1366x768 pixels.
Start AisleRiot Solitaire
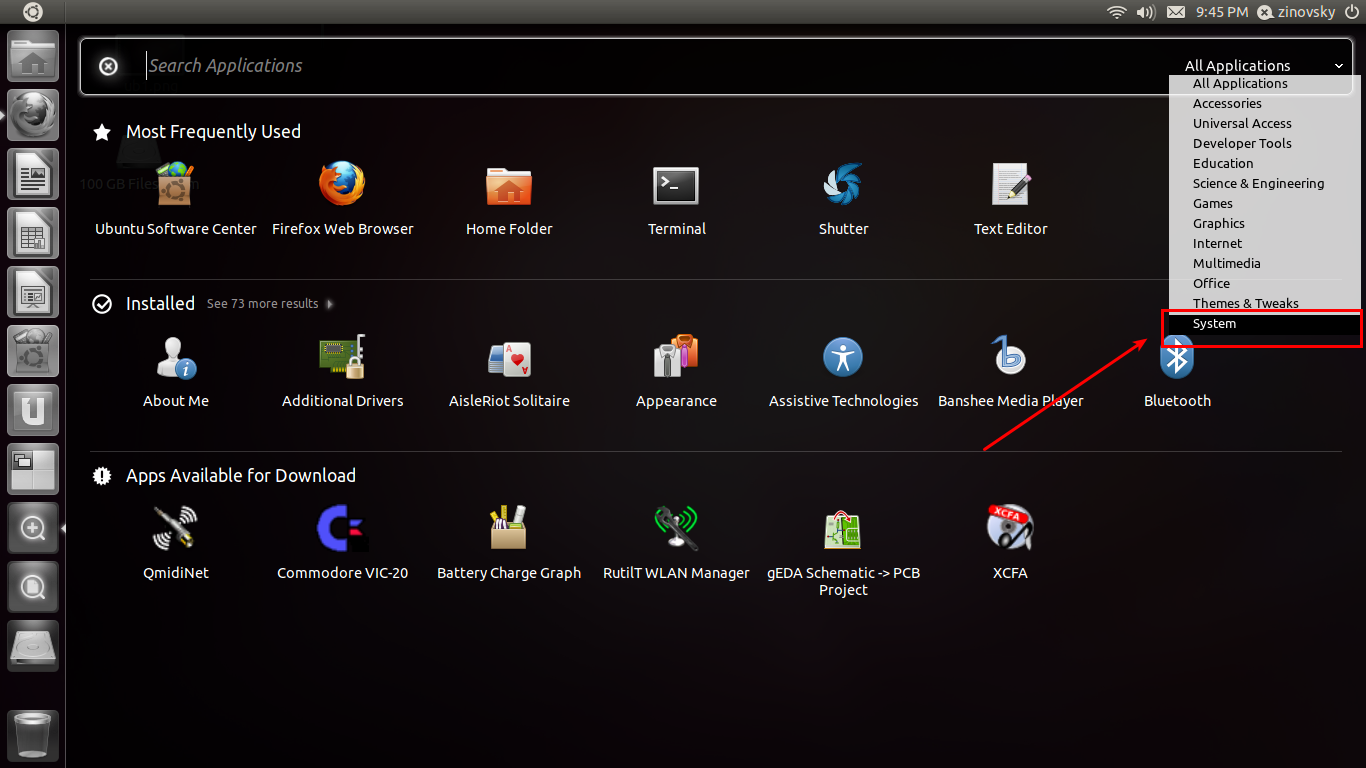[x=509, y=372]
